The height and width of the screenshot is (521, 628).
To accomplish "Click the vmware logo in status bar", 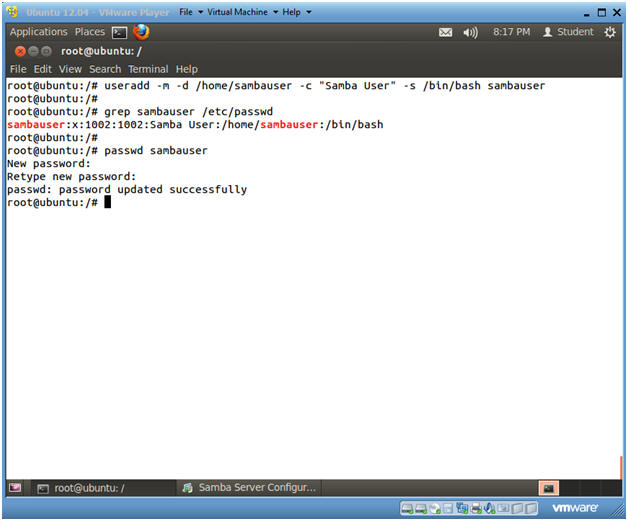I will tap(575, 508).
